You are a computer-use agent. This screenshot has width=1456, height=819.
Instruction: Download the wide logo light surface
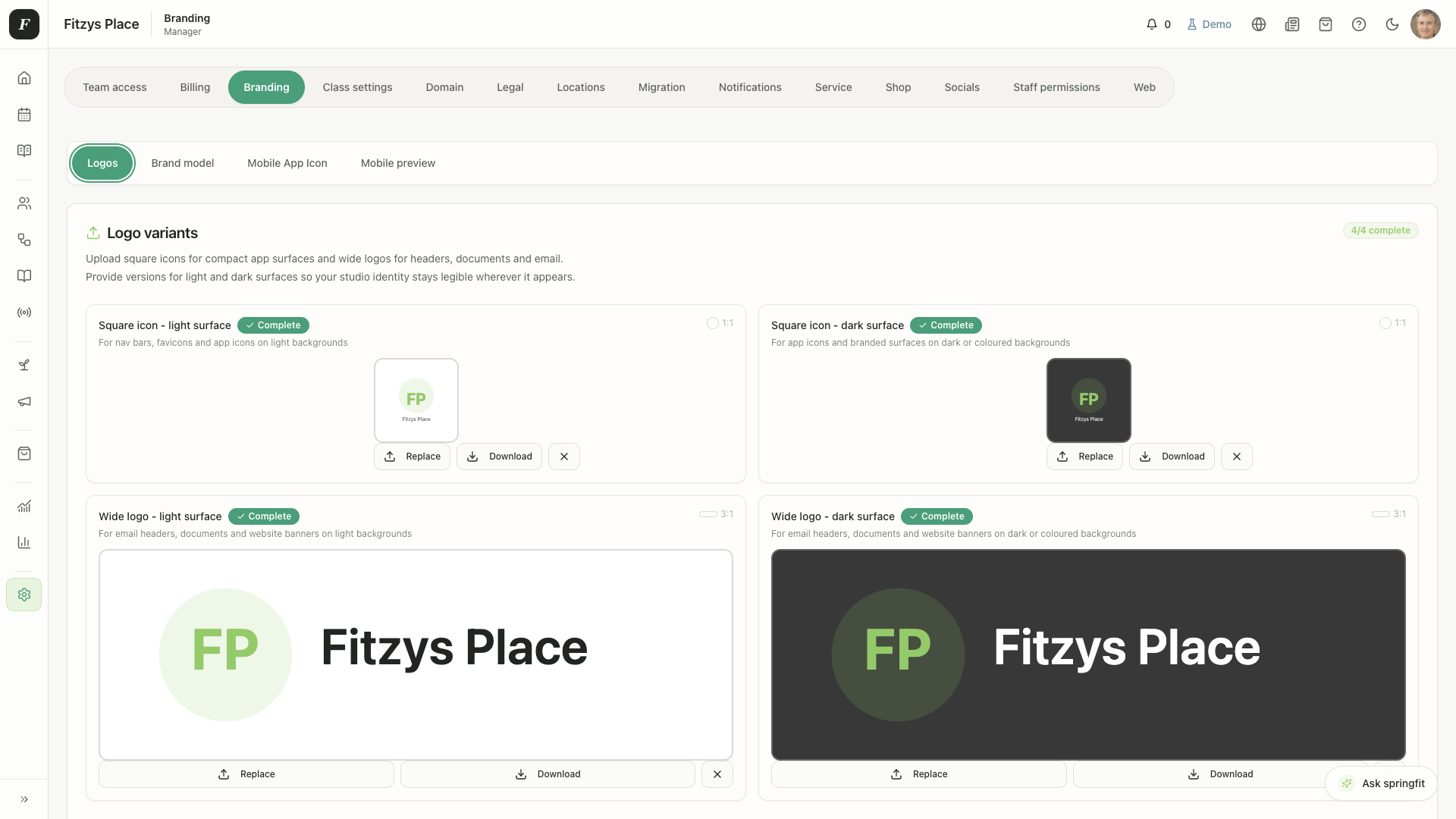[x=548, y=774]
